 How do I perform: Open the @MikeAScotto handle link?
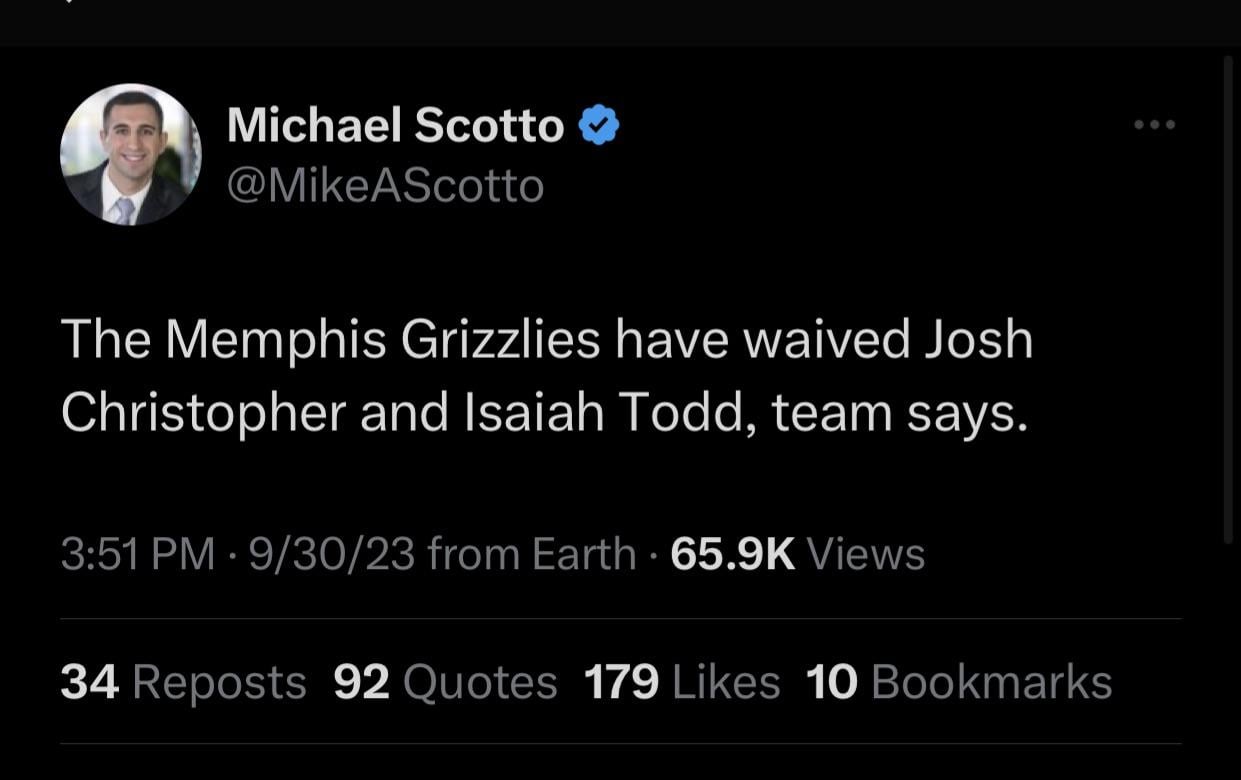tap(386, 186)
